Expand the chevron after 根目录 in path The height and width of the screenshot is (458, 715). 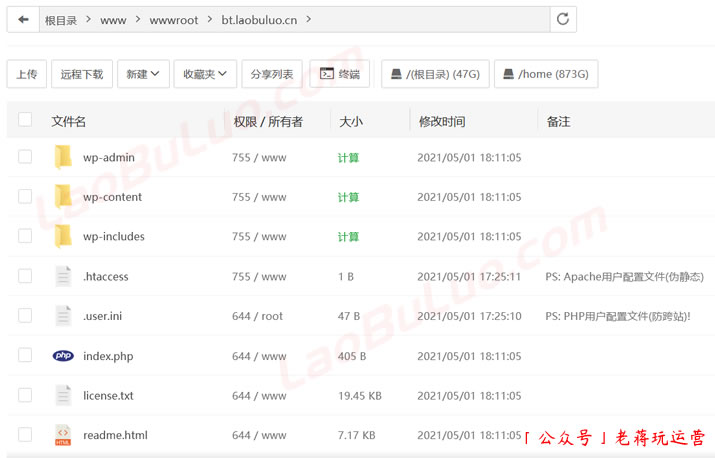88,19
